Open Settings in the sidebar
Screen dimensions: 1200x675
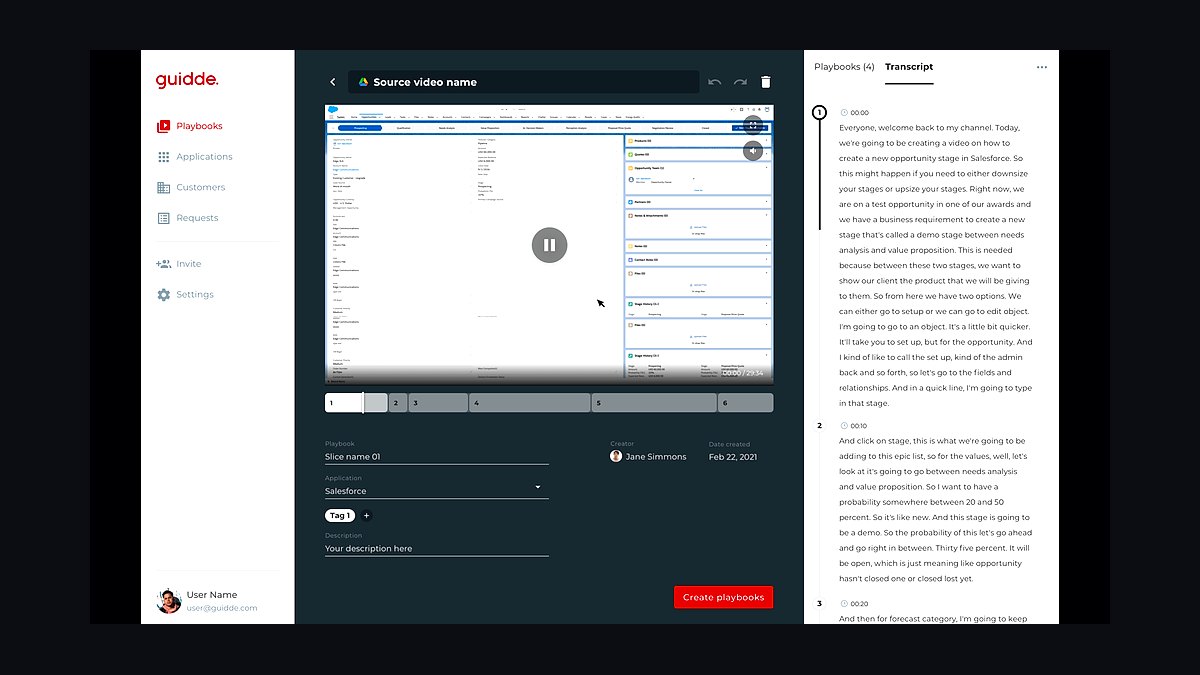click(185, 295)
